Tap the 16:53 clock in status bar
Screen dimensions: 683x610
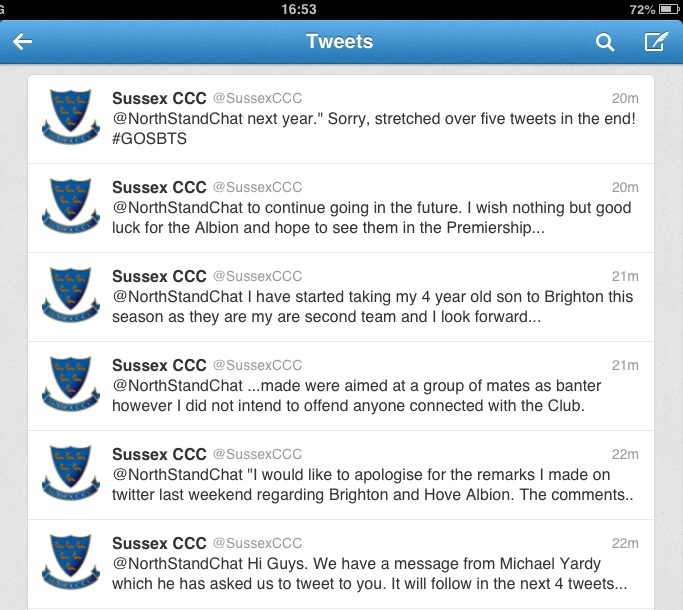pyautogui.click(x=299, y=9)
